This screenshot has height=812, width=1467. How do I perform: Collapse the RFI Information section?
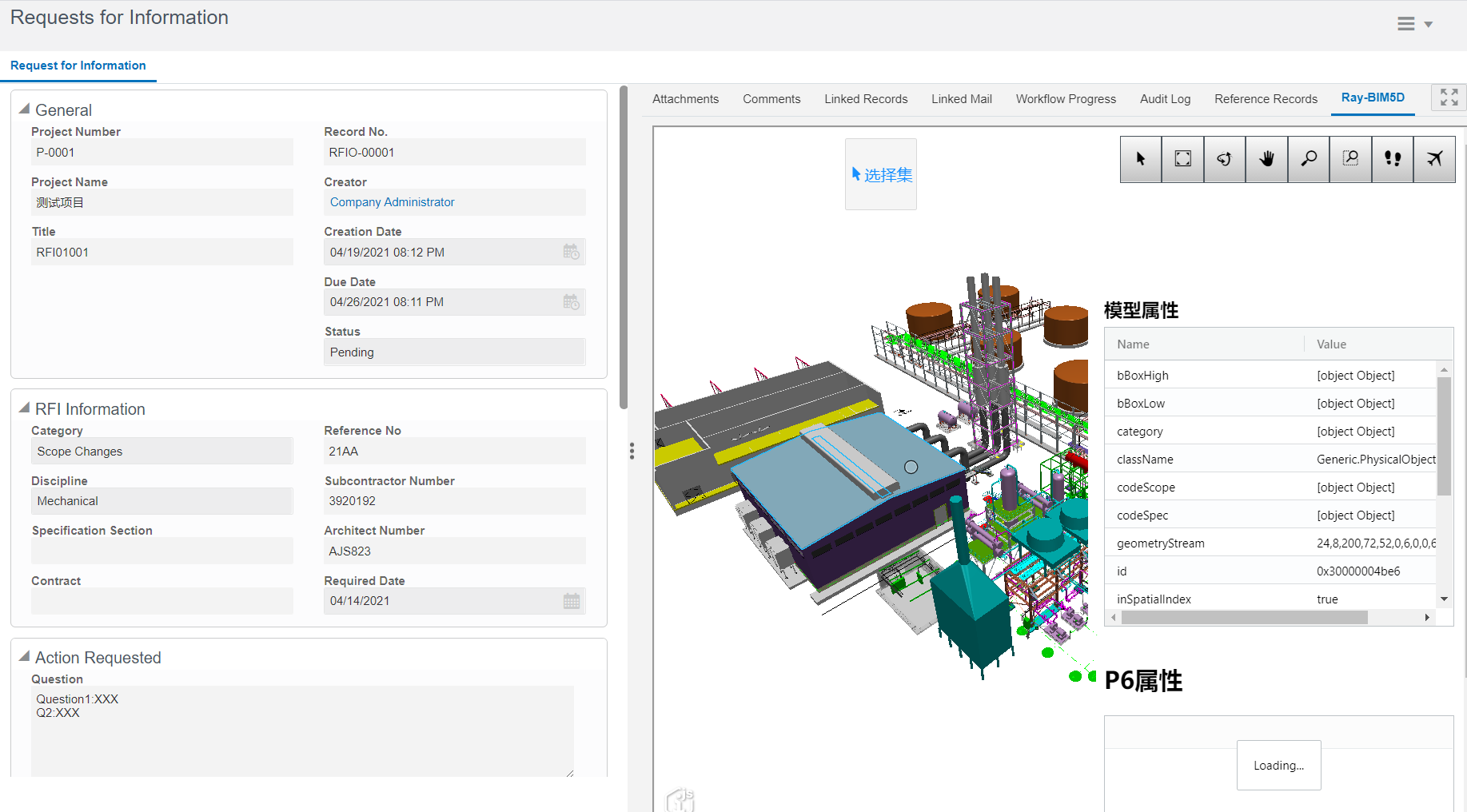25,408
